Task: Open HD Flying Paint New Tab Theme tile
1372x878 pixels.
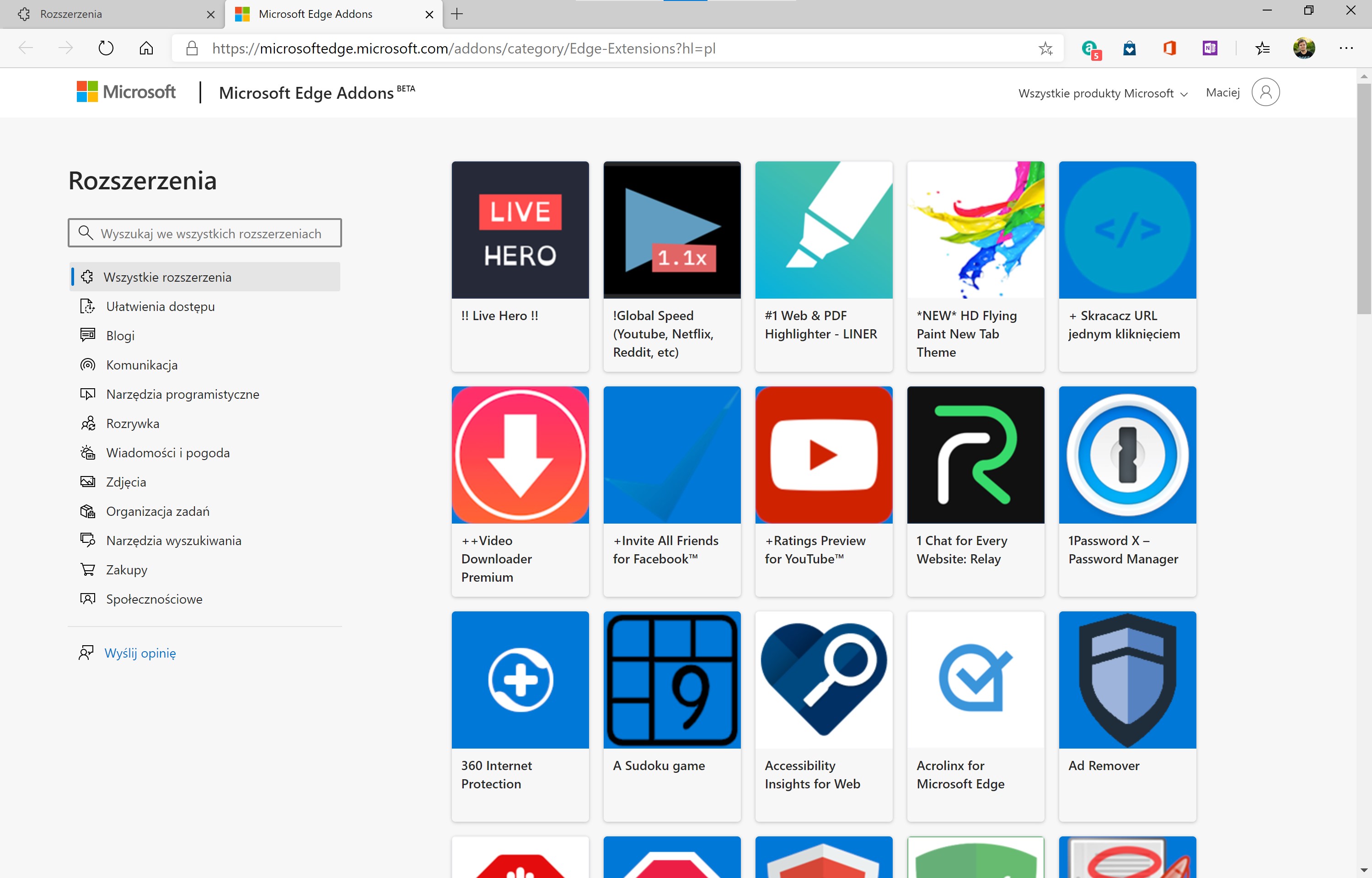Action: 976,266
